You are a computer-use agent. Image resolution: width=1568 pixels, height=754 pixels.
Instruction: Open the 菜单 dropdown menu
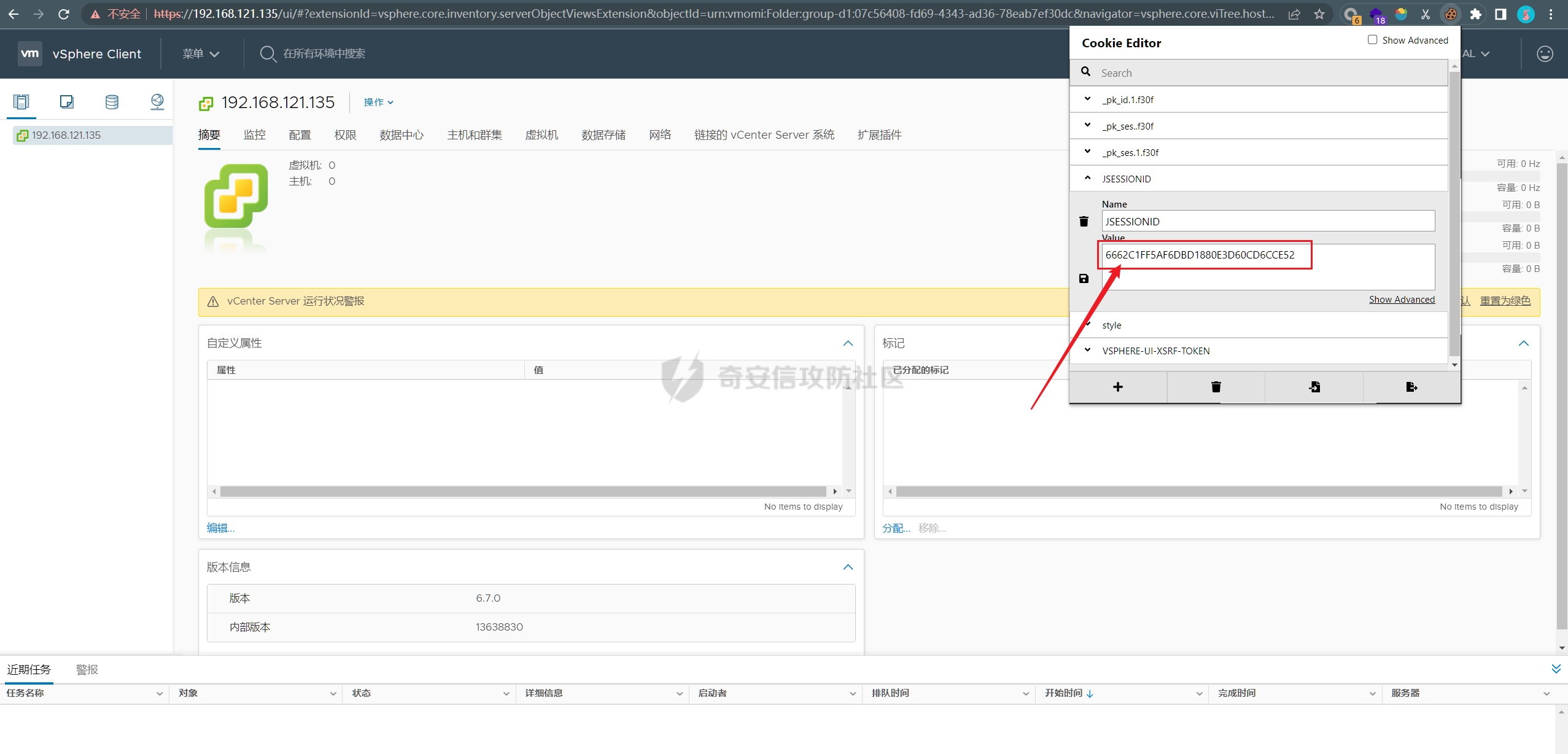(x=201, y=54)
